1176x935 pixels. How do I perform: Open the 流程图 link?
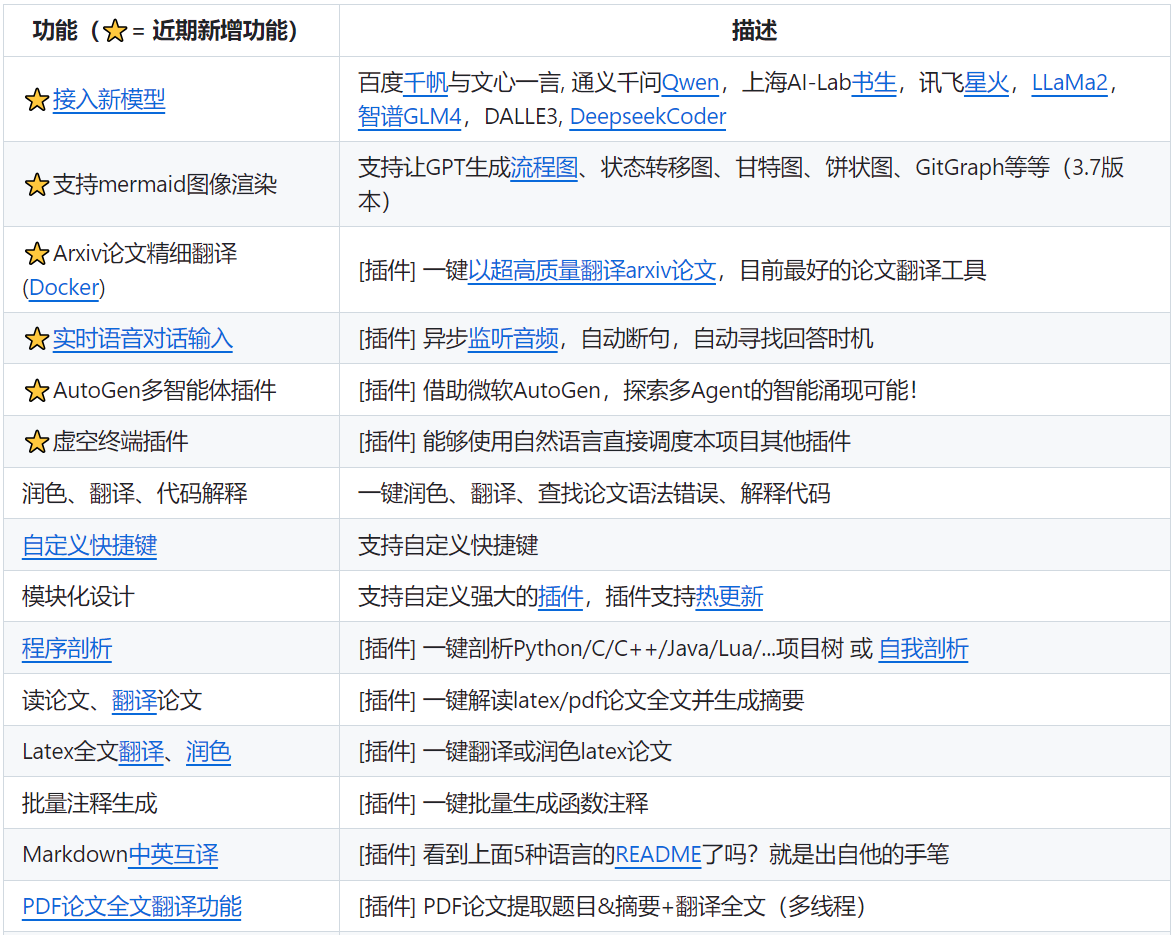[544, 167]
